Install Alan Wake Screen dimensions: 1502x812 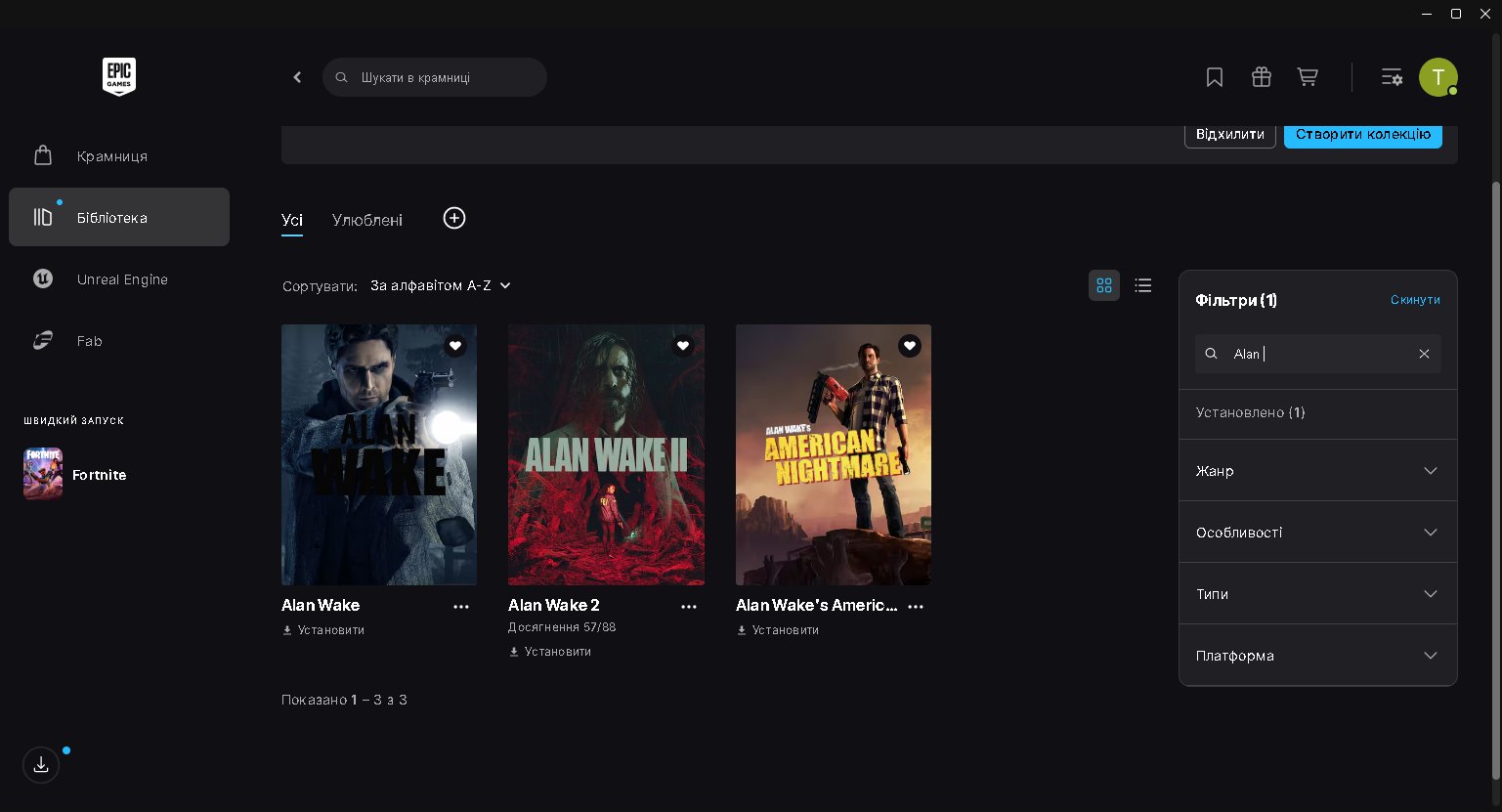[323, 630]
